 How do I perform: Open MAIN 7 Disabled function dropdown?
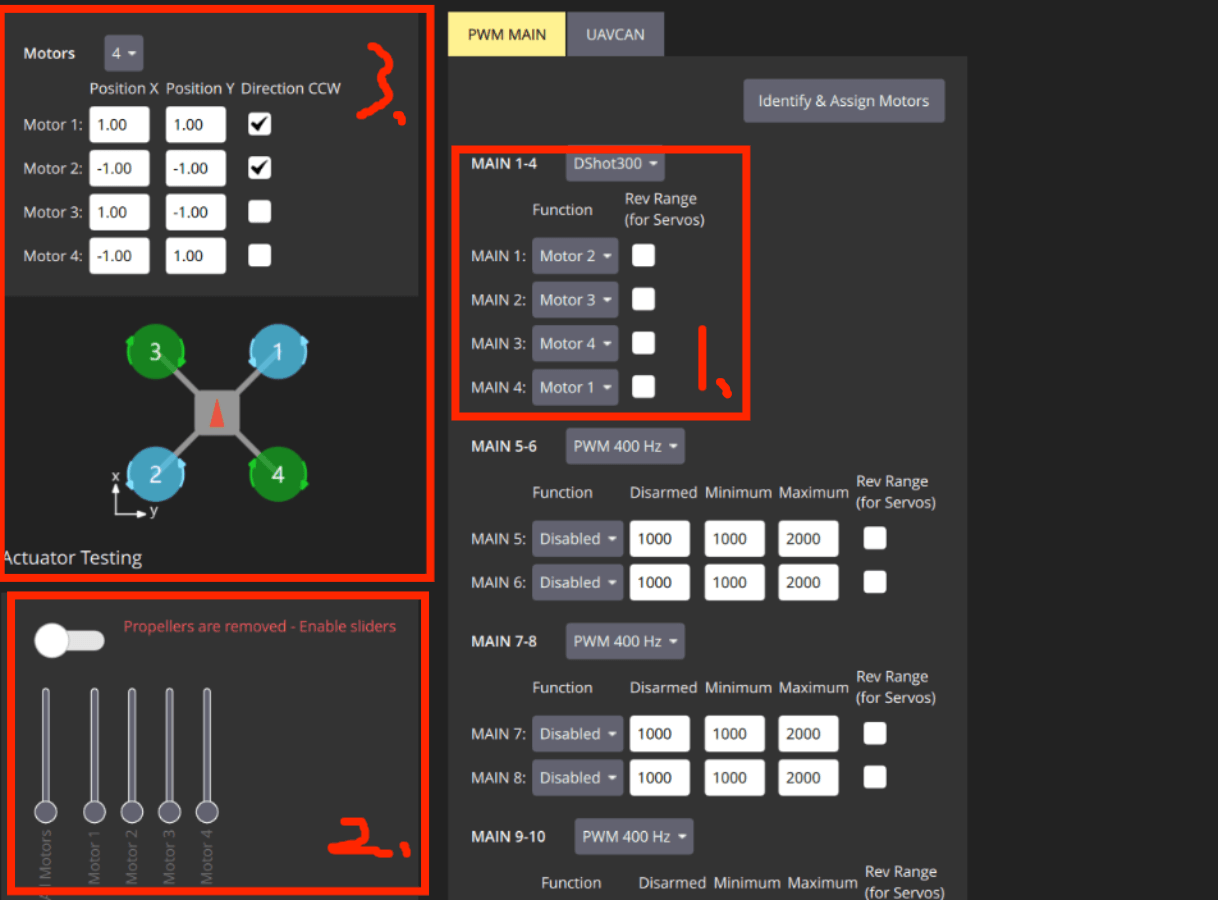click(577, 734)
